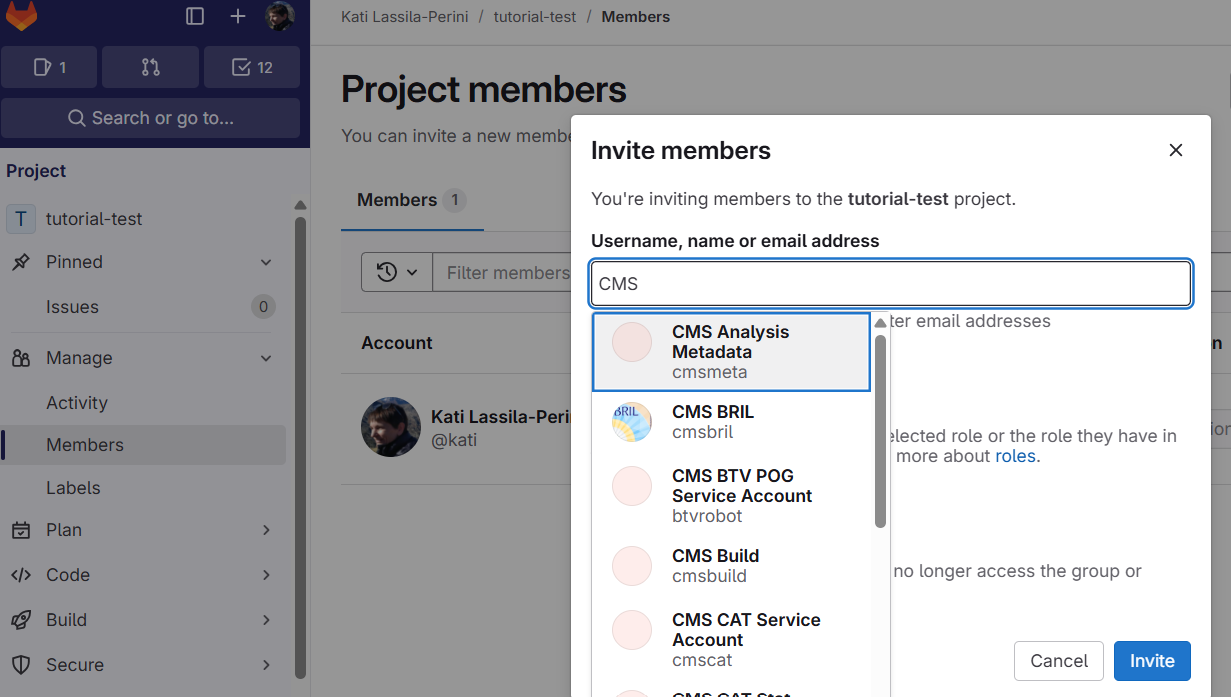Select CMS Build user suggestion
Image resolution: width=1231 pixels, height=697 pixels.
click(x=732, y=566)
